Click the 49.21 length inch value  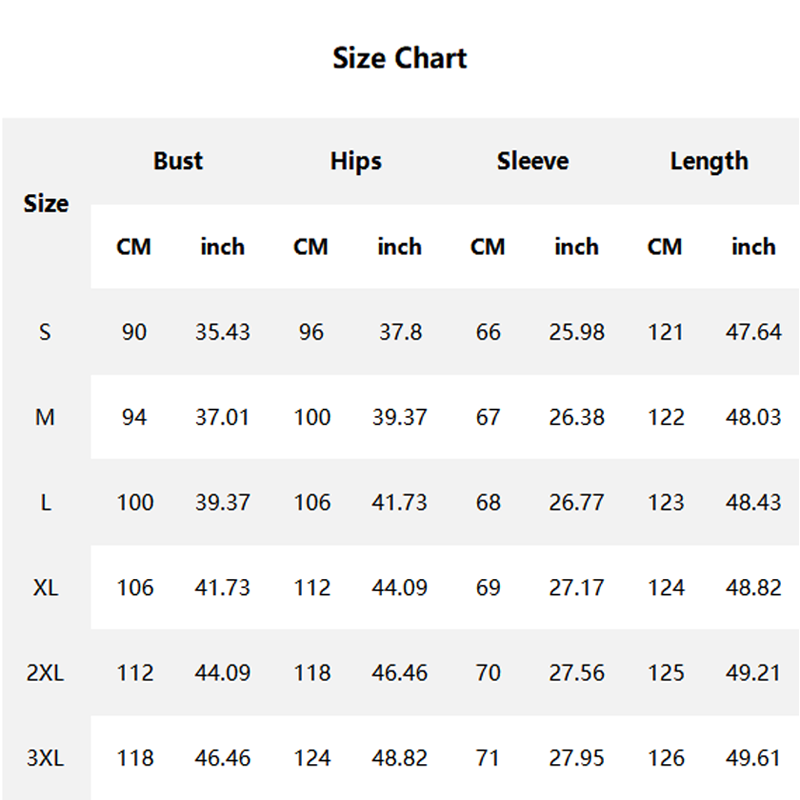[x=753, y=673]
